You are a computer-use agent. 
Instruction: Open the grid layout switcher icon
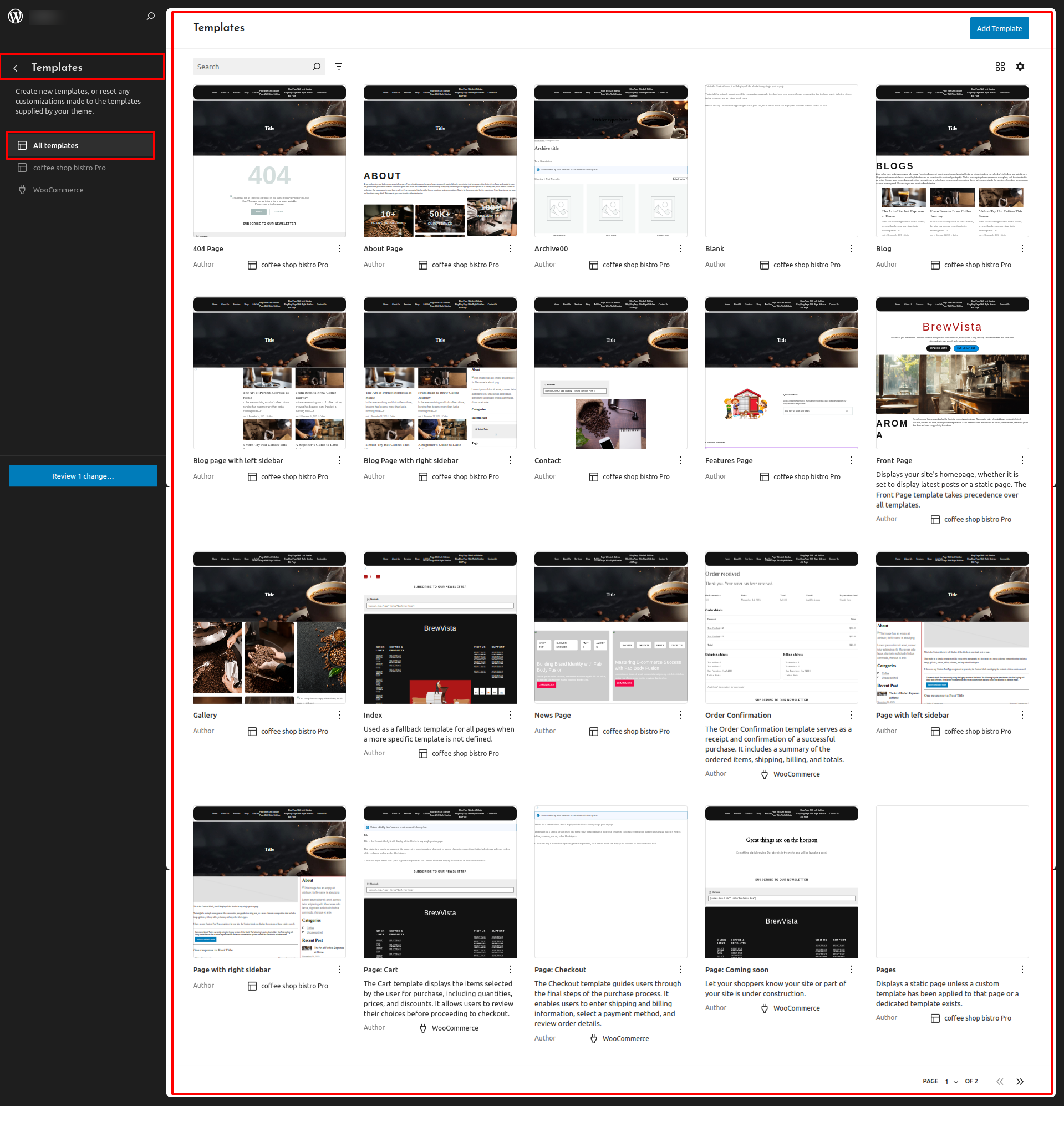[x=1000, y=67]
